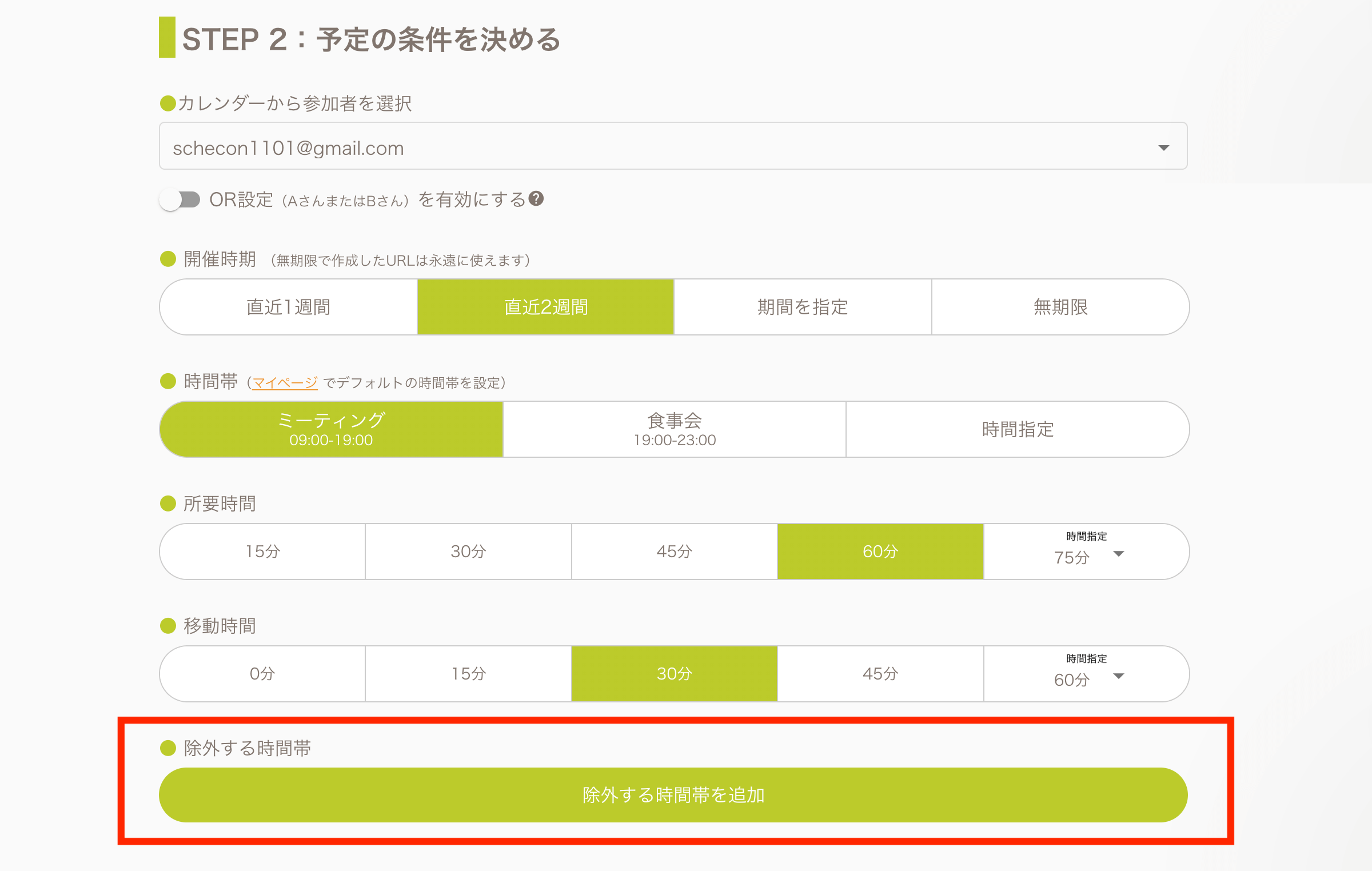Select ミーティング 09:00-19:00 time slot
The width and height of the screenshot is (1372, 871).
[x=331, y=429]
